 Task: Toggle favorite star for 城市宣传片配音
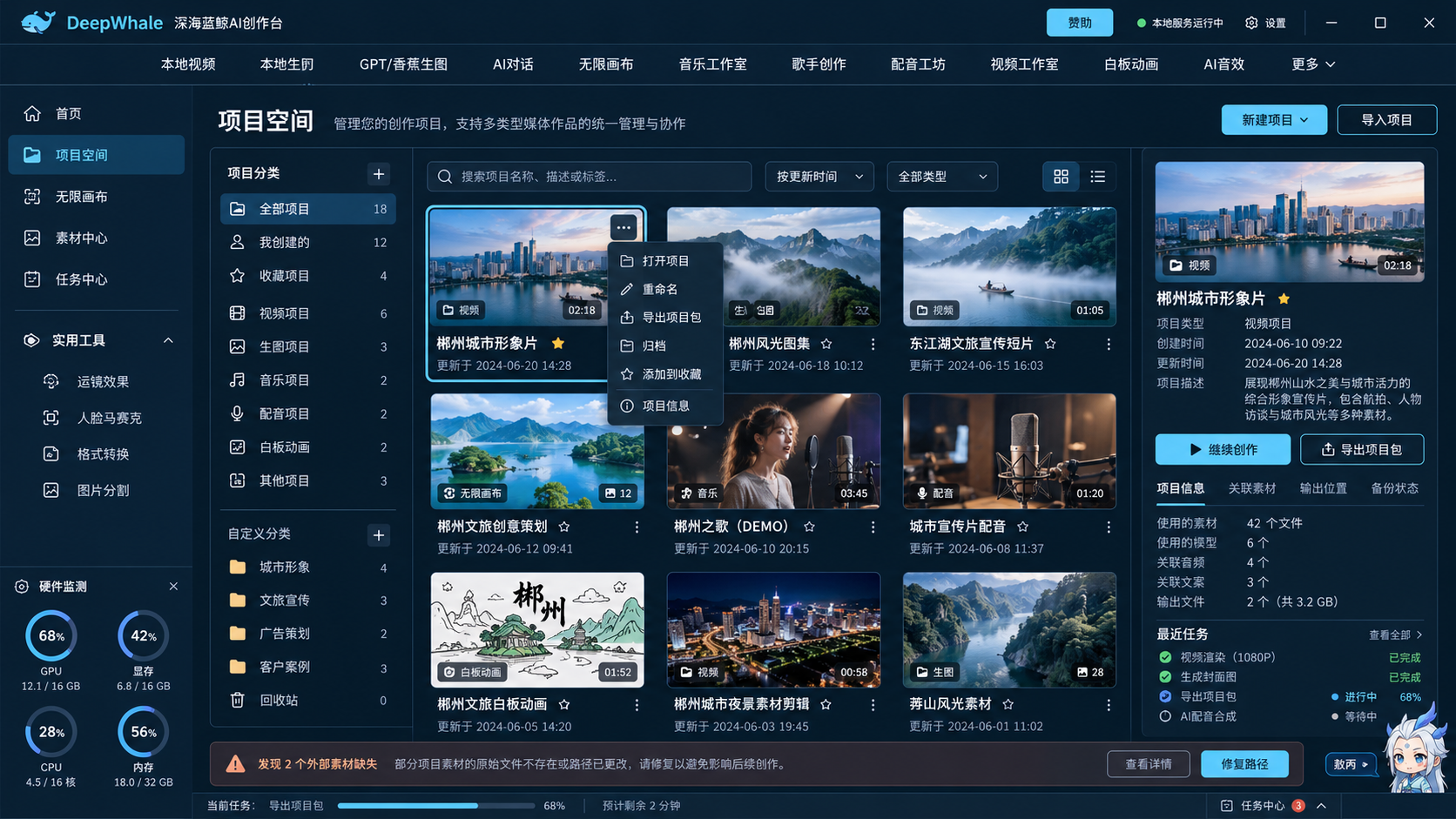point(1023,527)
